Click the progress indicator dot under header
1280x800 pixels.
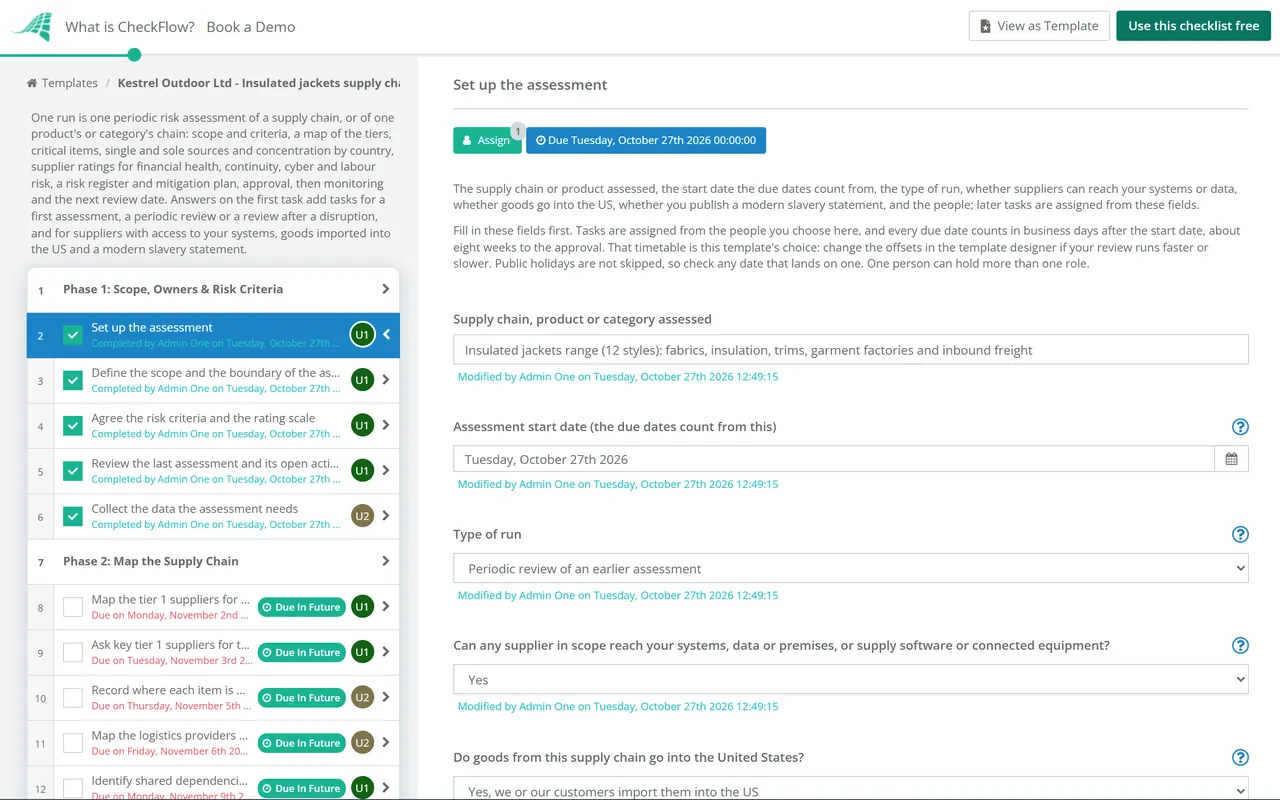134,55
